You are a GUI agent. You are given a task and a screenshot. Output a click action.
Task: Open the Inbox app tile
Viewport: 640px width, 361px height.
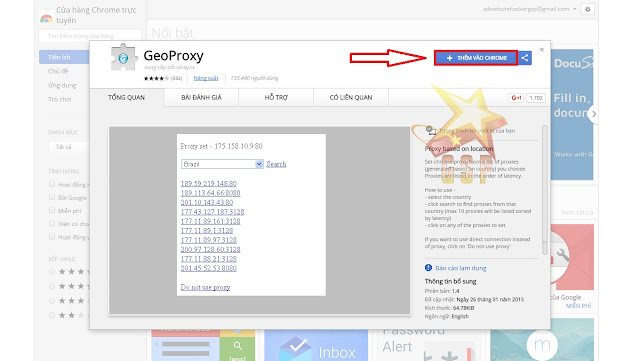tap(316, 345)
